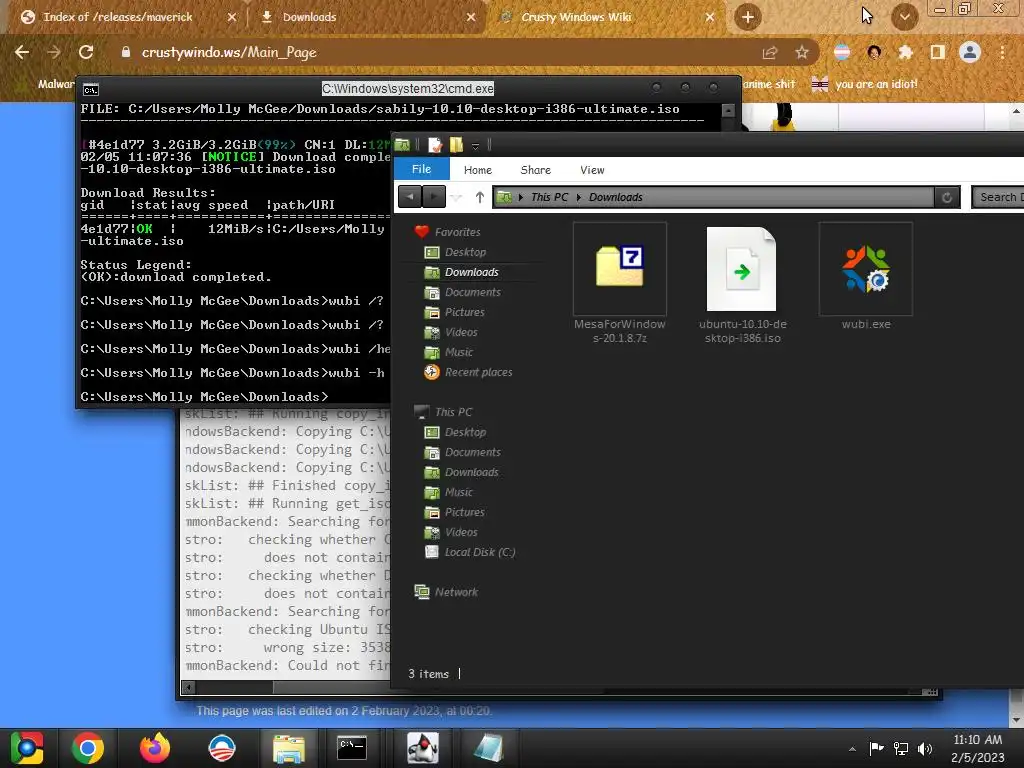Open the Chrome profile avatar
The height and width of the screenshot is (768, 1024).
point(970,52)
